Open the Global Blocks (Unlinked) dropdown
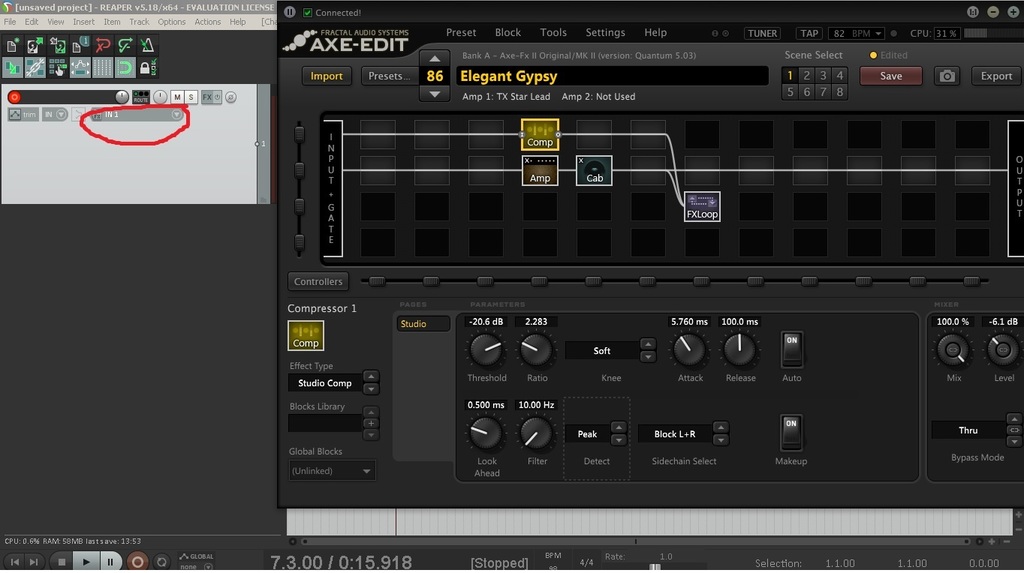 (332, 471)
